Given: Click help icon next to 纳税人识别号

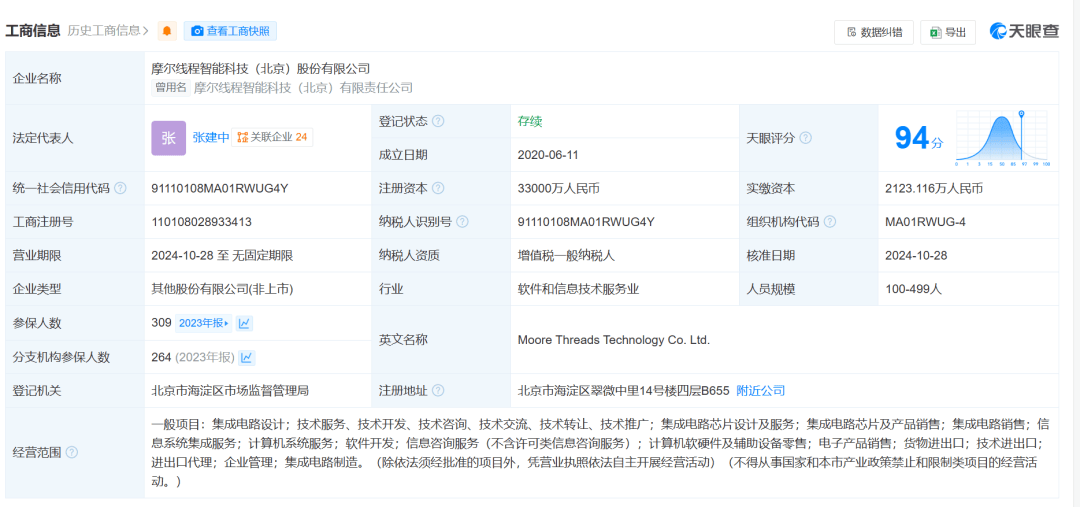Looking at the screenshot, I should pyautogui.click(x=462, y=222).
